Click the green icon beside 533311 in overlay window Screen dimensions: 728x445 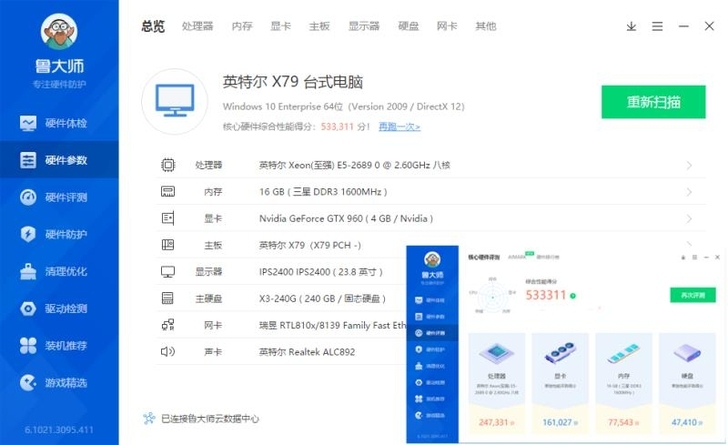pos(573,296)
